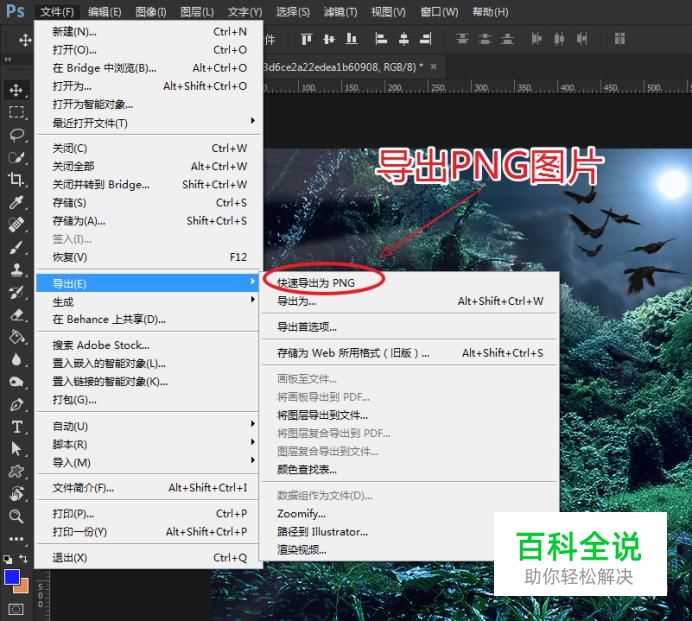Select the Crop tool
The image size is (692, 621).
tap(16, 180)
